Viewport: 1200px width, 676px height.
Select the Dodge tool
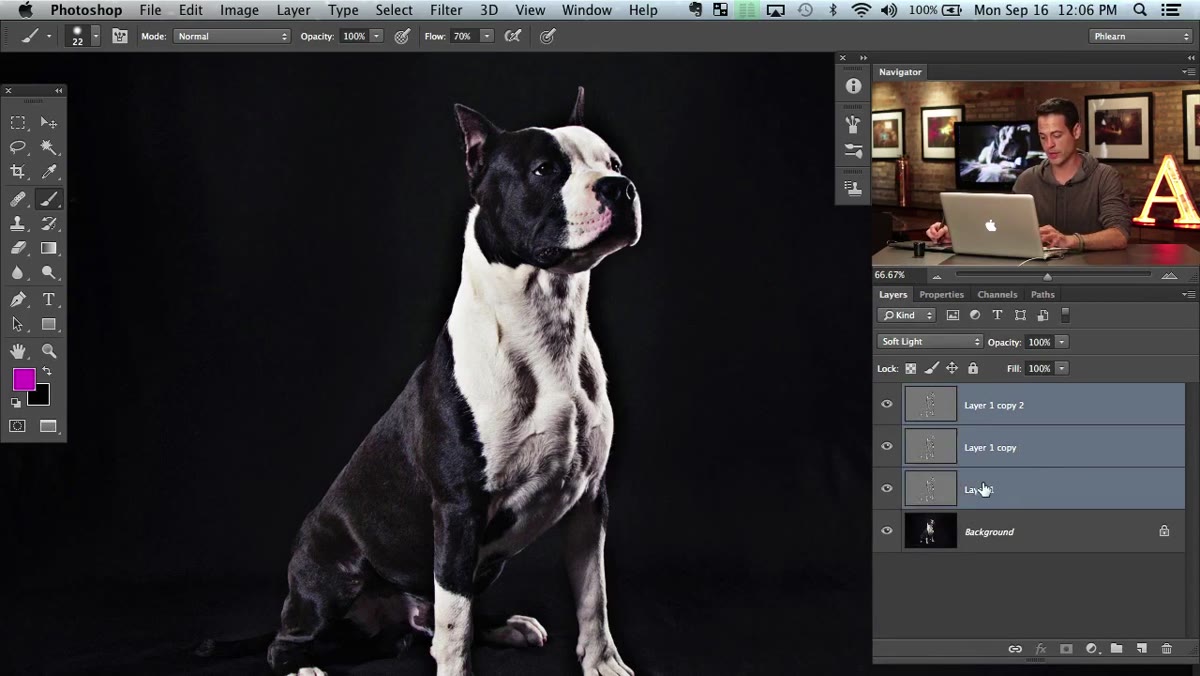click(48, 273)
